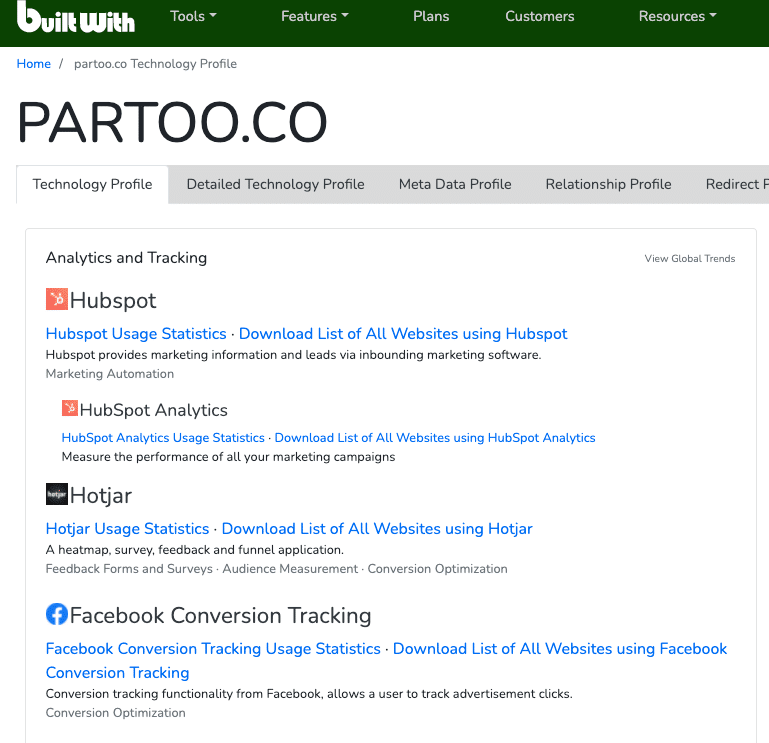This screenshot has height=743, width=769.
Task: Open the Resources dropdown menu
Action: click(x=677, y=16)
